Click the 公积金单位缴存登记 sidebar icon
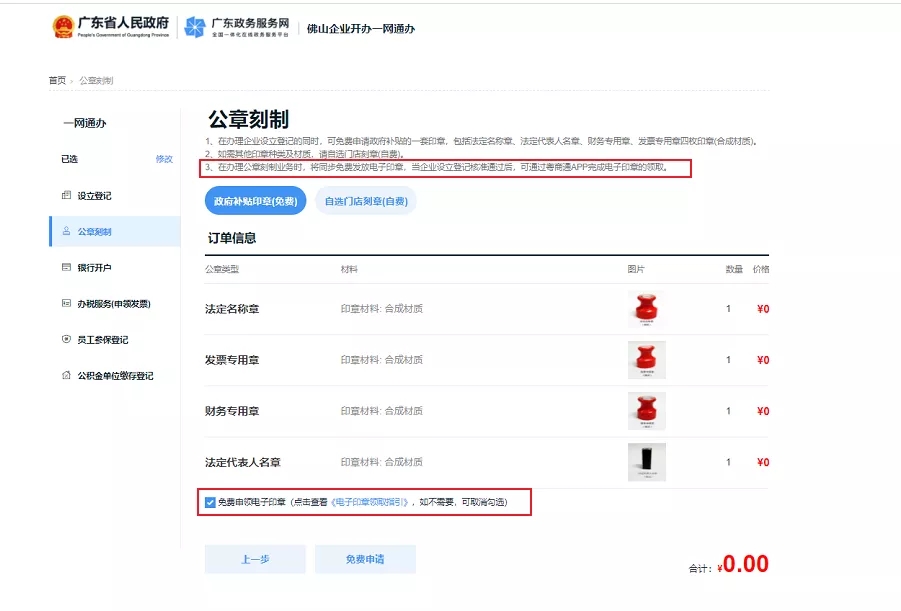Viewport: 901px width, 611px height. [66, 376]
